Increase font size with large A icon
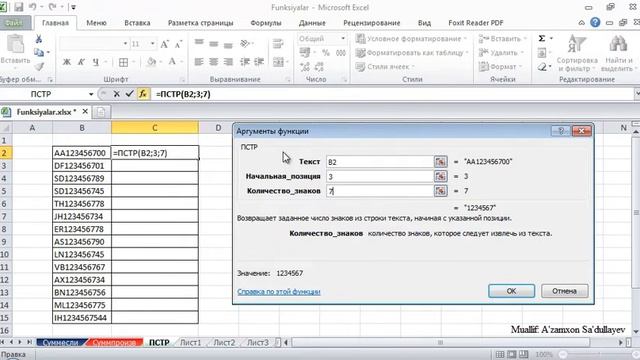Screen dimensions: 640x360 pos(164,44)
